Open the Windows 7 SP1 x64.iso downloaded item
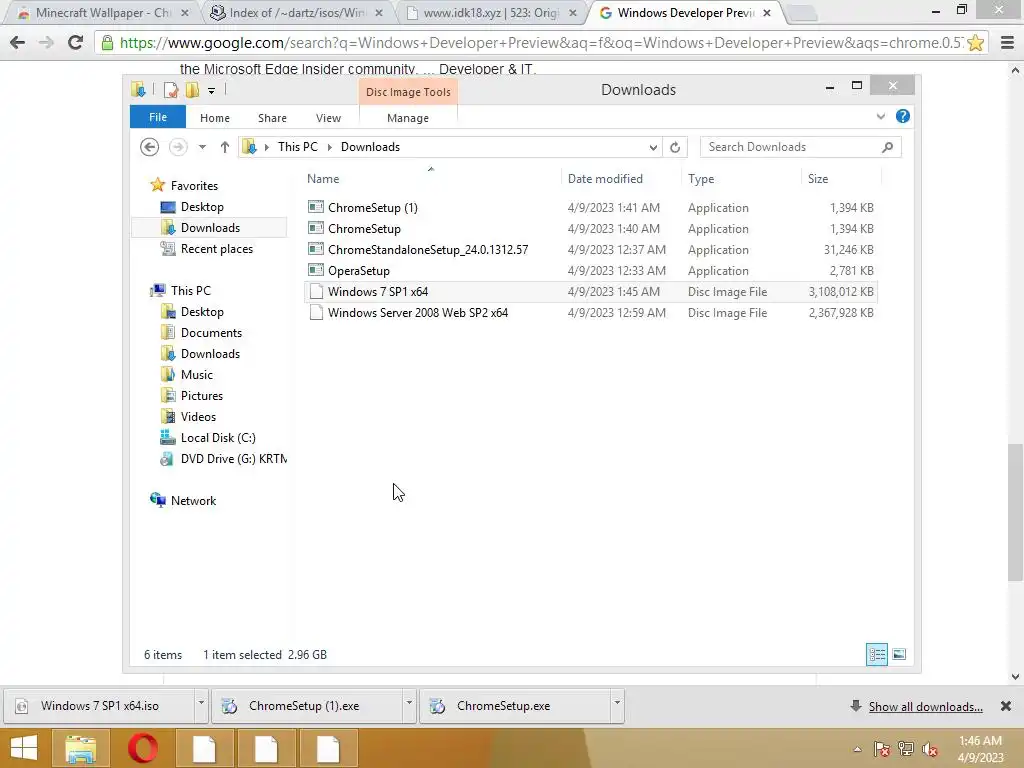The image size is (1024, 768). [99, 706]
